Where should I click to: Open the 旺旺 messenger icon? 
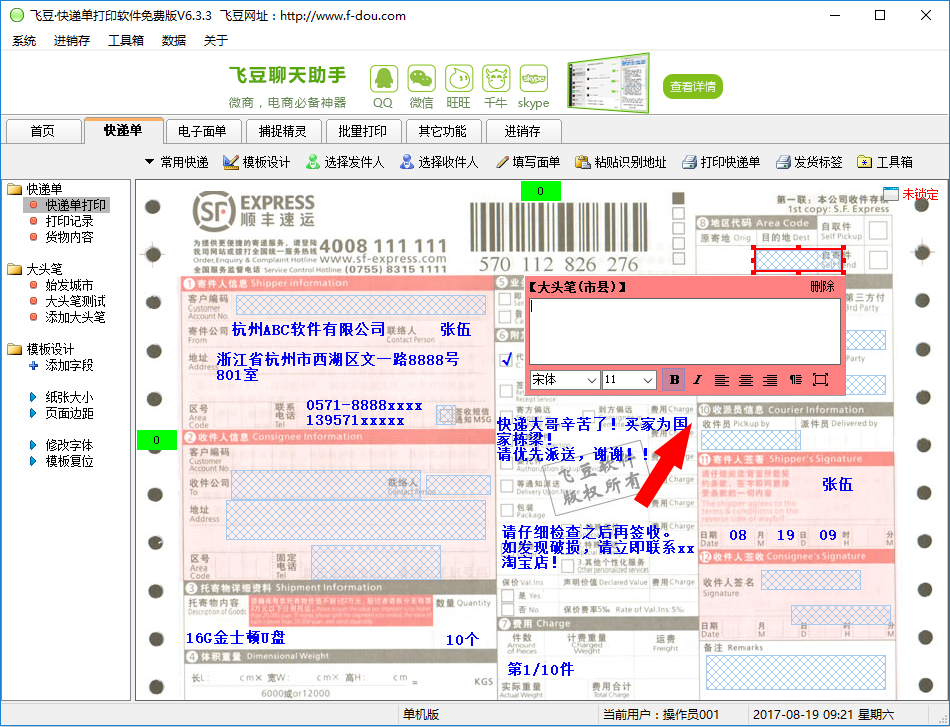459,79
